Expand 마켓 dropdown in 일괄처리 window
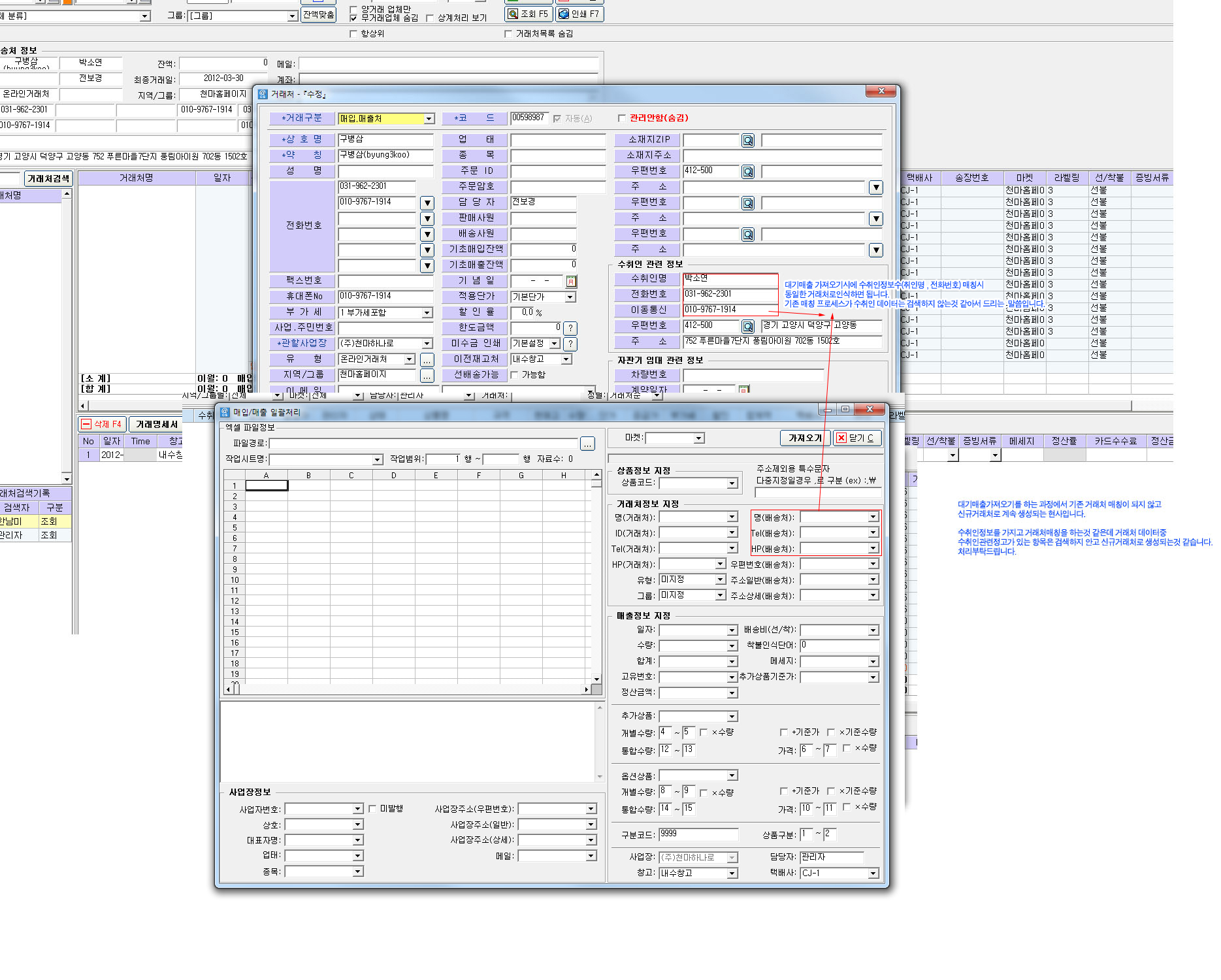The width and height of the screenshot is (1221, 980). click(699, 438)
